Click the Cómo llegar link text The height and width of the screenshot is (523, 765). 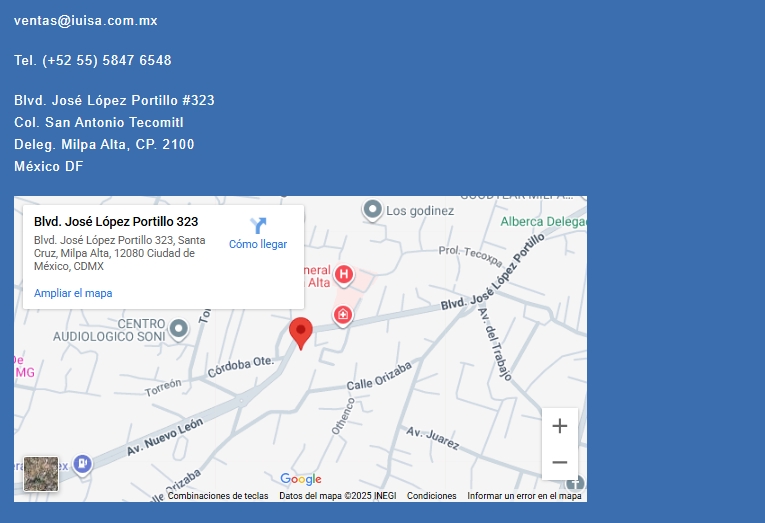pyautogui.click(x=258, y=244)
